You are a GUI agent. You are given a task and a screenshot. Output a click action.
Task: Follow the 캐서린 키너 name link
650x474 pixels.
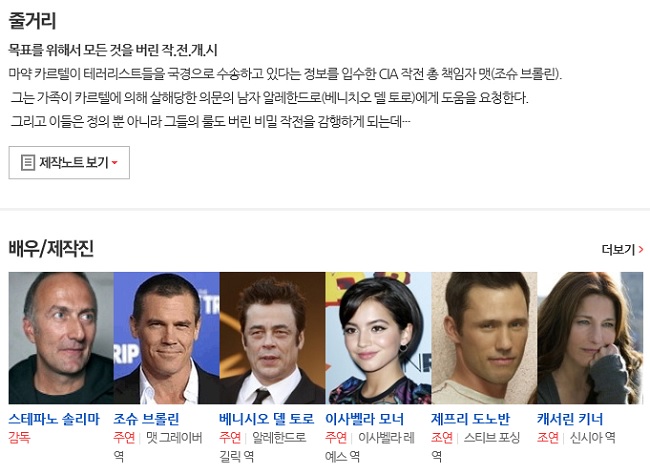570,419
